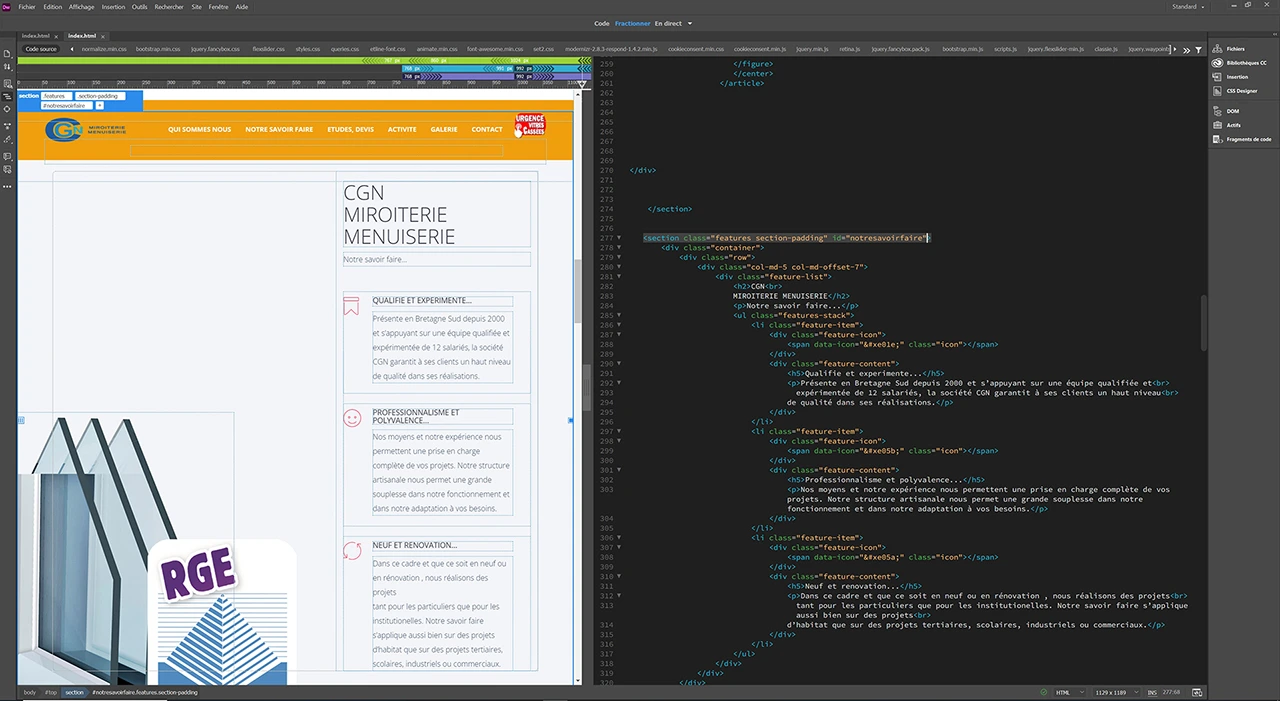Open the En direct view dropdown arrow
This screenshot has width=1280, height=701.
690,23
